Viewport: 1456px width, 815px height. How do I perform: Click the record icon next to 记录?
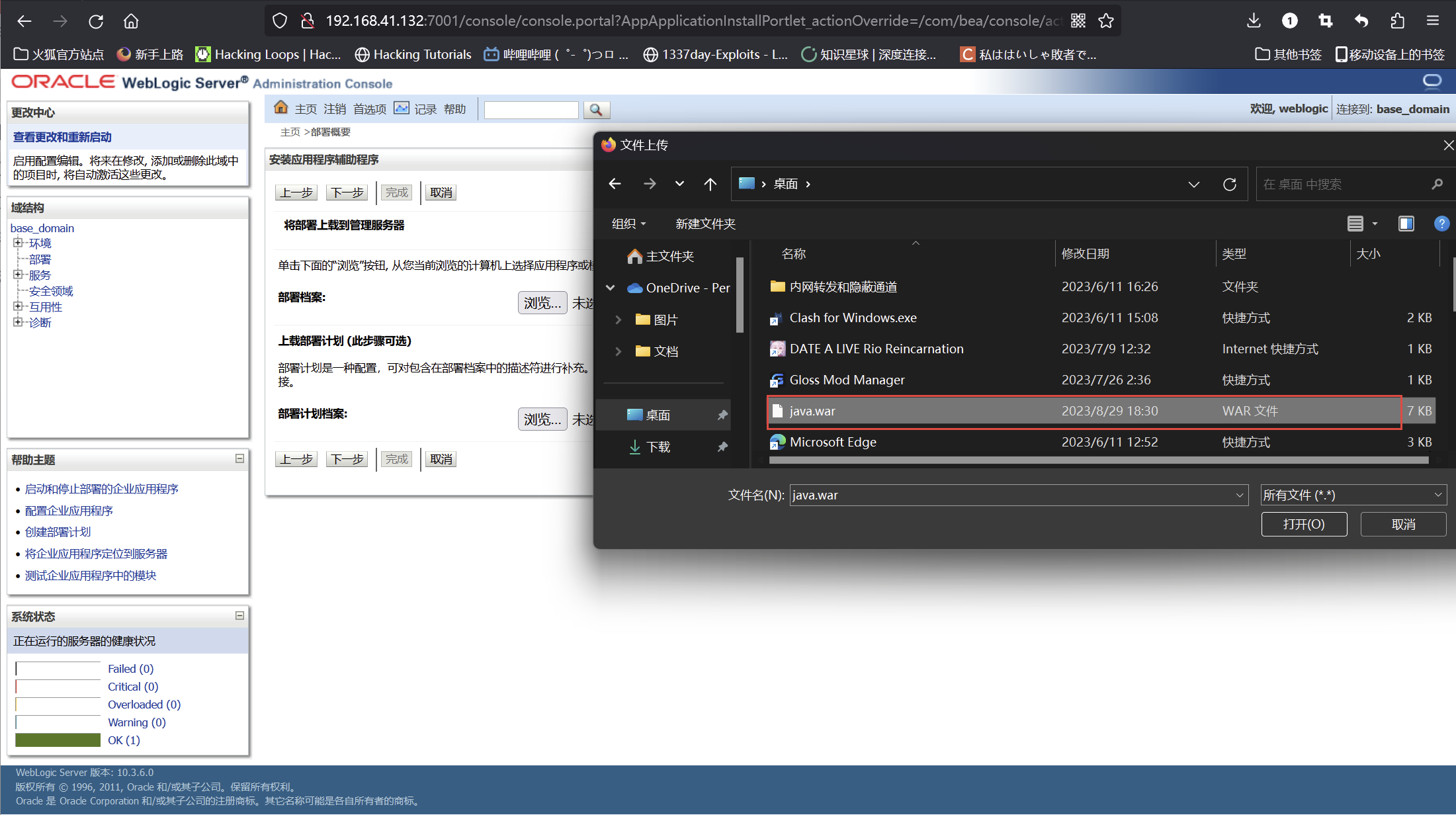click(x=402, y=108)
